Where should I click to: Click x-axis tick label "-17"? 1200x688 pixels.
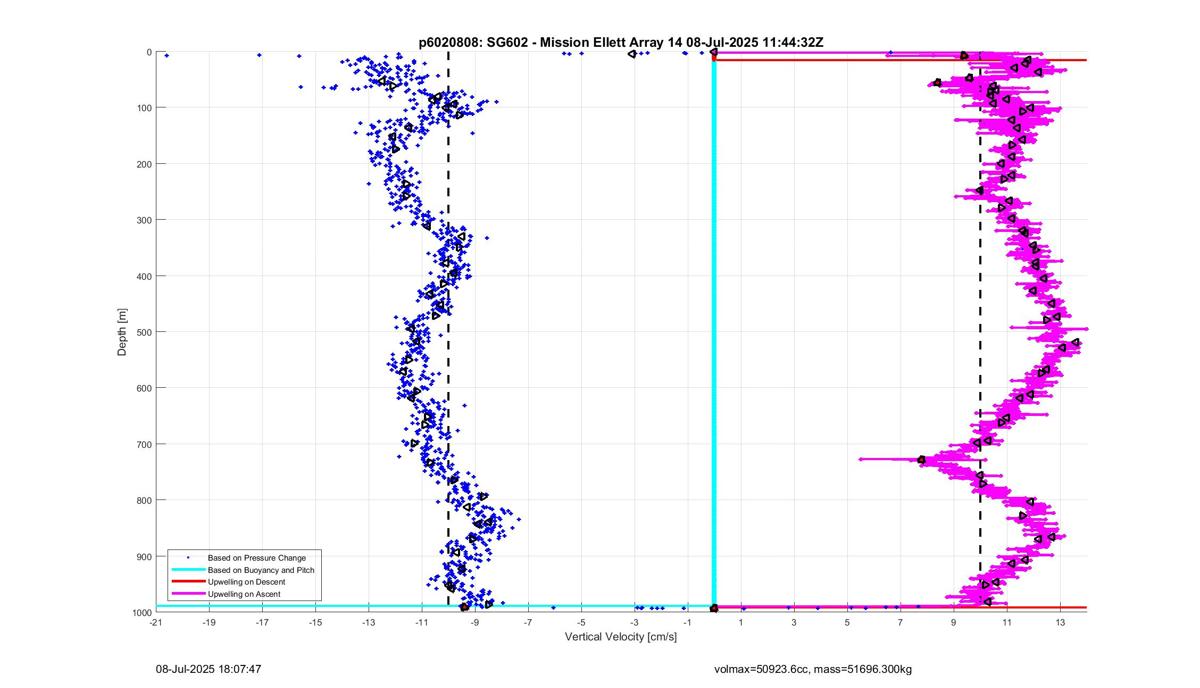pyautogui.click(x=262, y=622)
